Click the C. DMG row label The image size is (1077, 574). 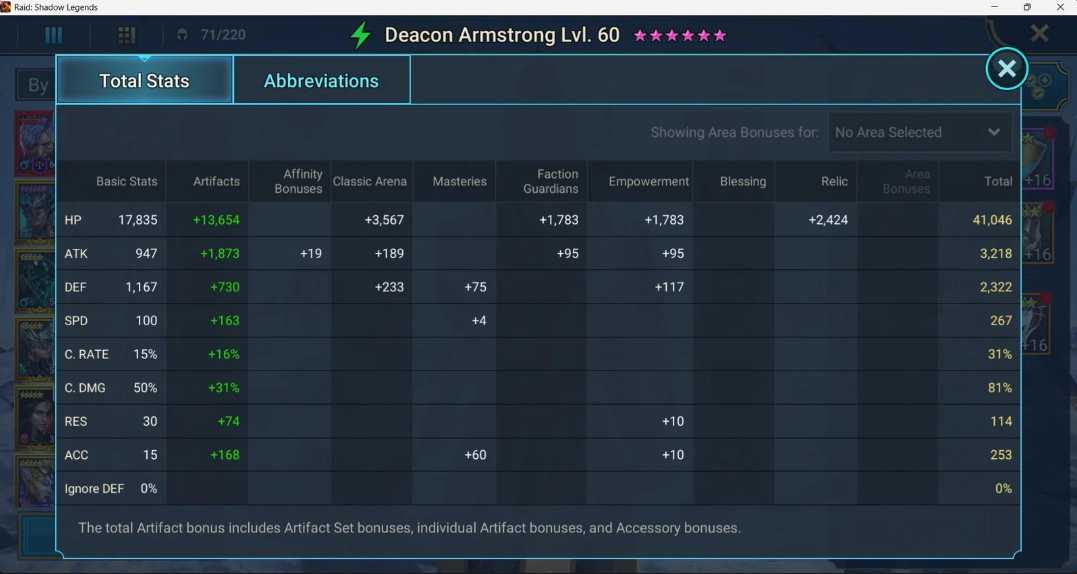pyautogui.click(x=85, y=388)
